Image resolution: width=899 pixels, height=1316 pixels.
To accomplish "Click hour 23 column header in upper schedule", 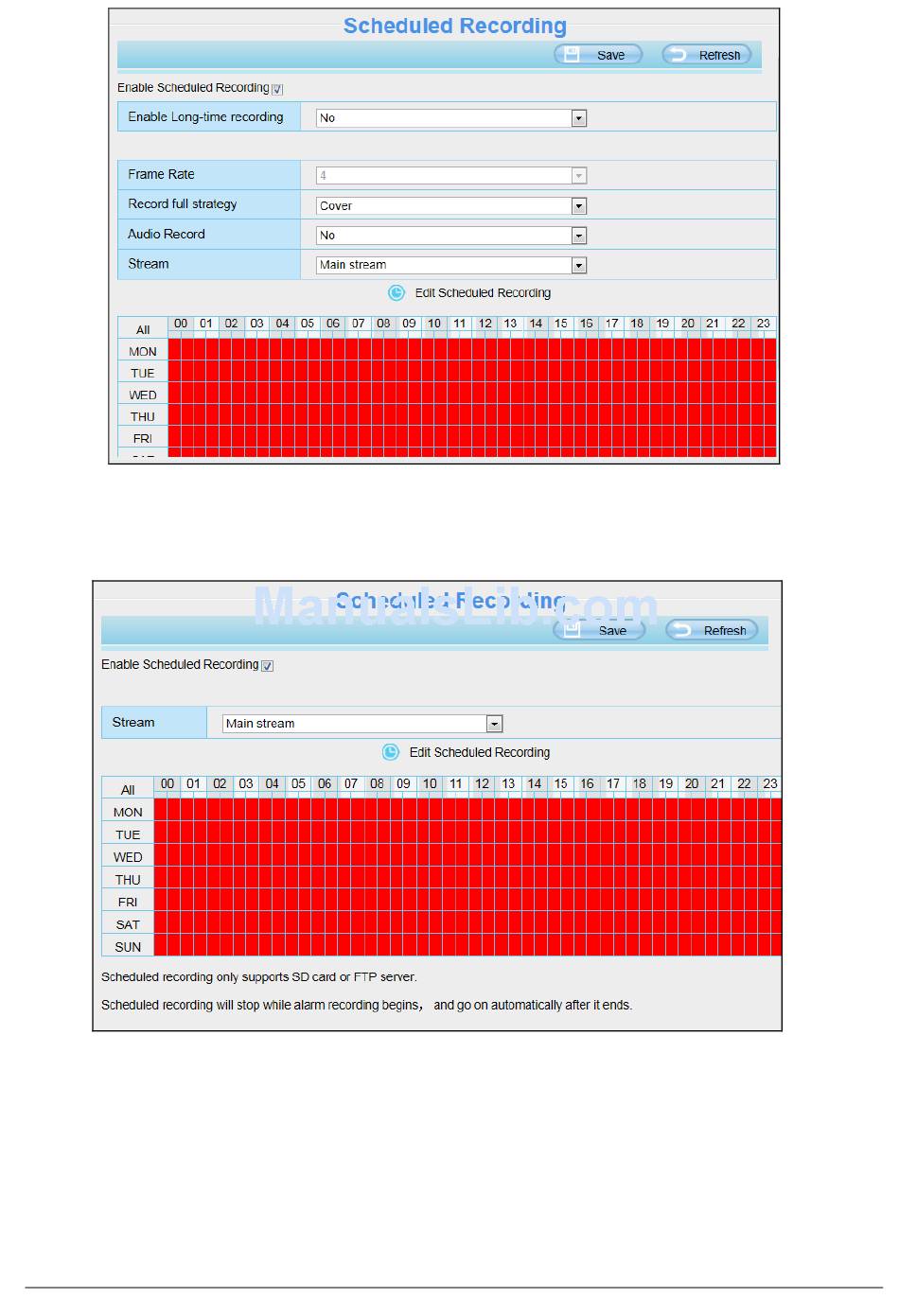I will click(764, 324).
